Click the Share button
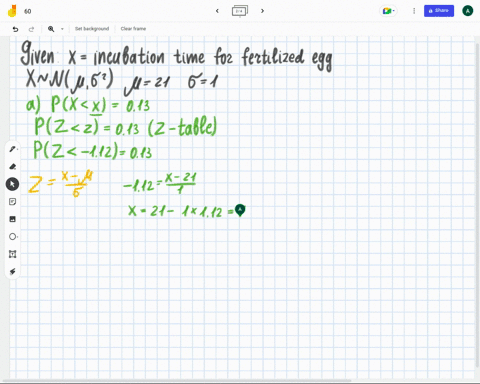Screen dimensions: 480x384 point(439,11)
